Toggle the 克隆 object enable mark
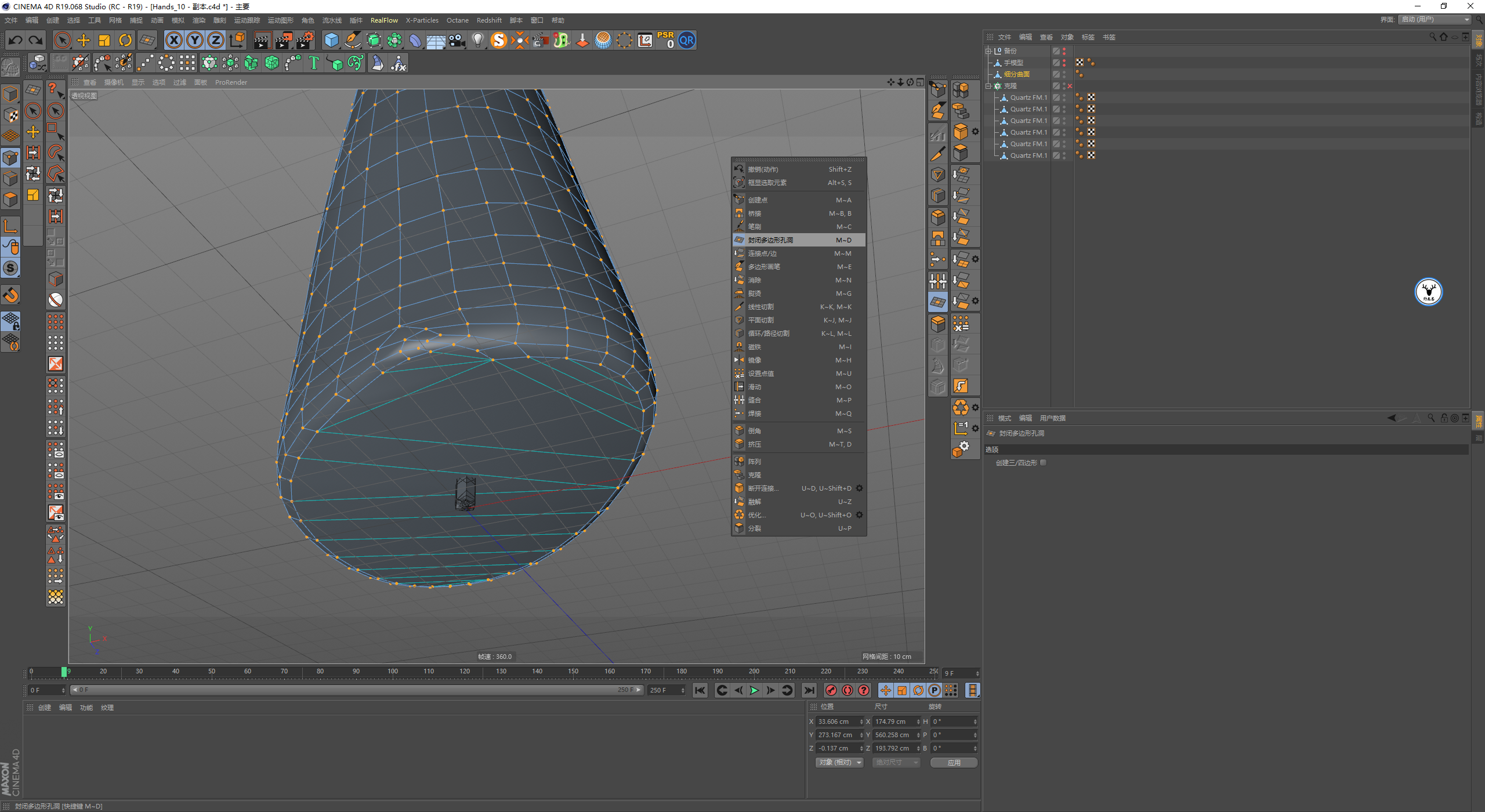The width and height of the screenshot is (1485, 812). [1070, 86]
